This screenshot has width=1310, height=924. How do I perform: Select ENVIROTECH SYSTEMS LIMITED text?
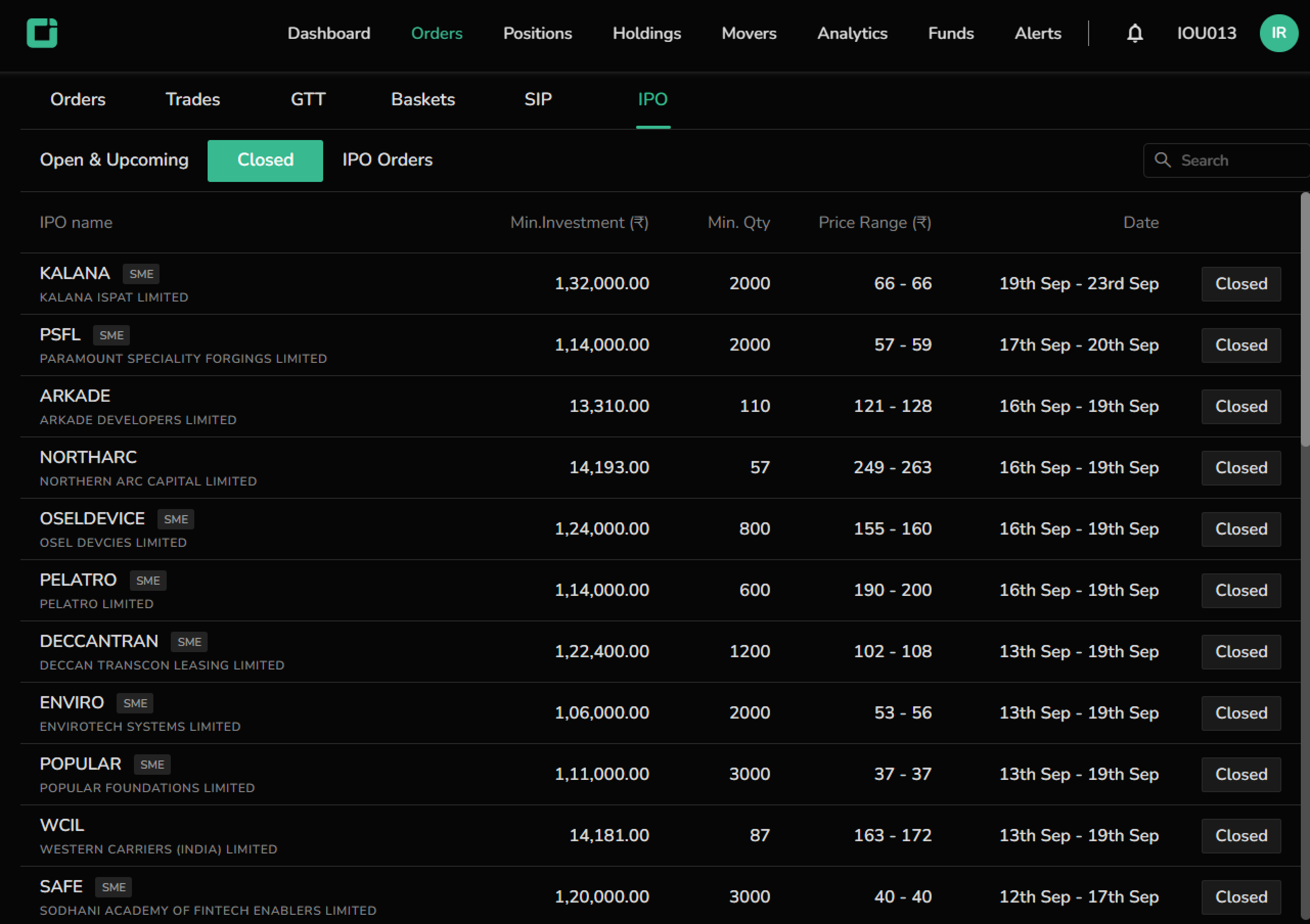pos(140,727)
